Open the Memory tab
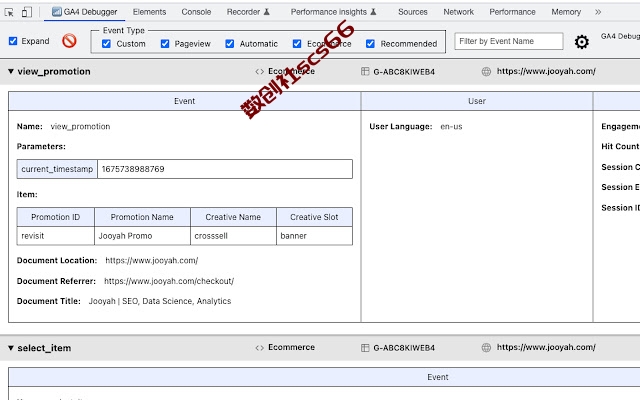640x400 pixels. tap(566, 12)
